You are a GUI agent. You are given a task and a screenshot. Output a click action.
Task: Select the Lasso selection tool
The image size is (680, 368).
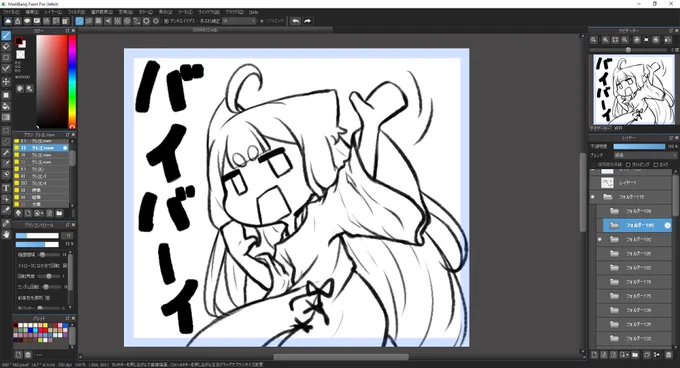click(6, 141)
